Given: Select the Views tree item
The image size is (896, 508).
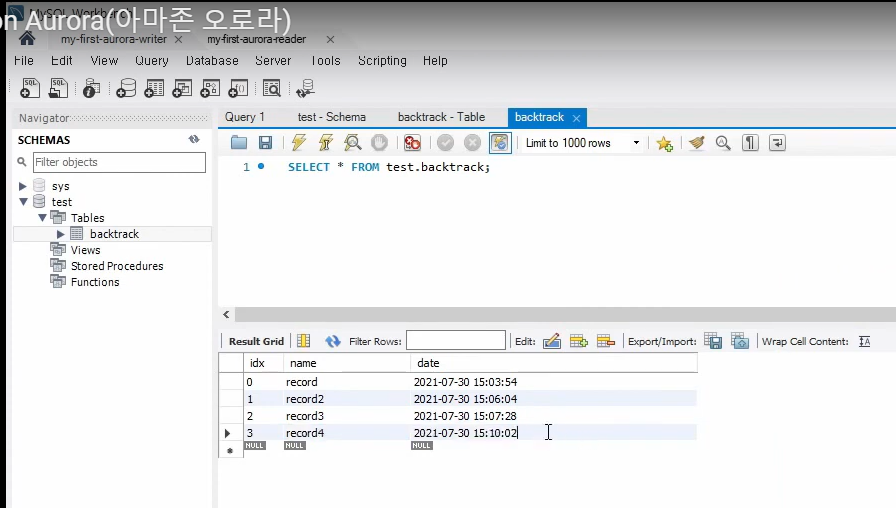Looking at the screenshot, I should tap(85, 250).
